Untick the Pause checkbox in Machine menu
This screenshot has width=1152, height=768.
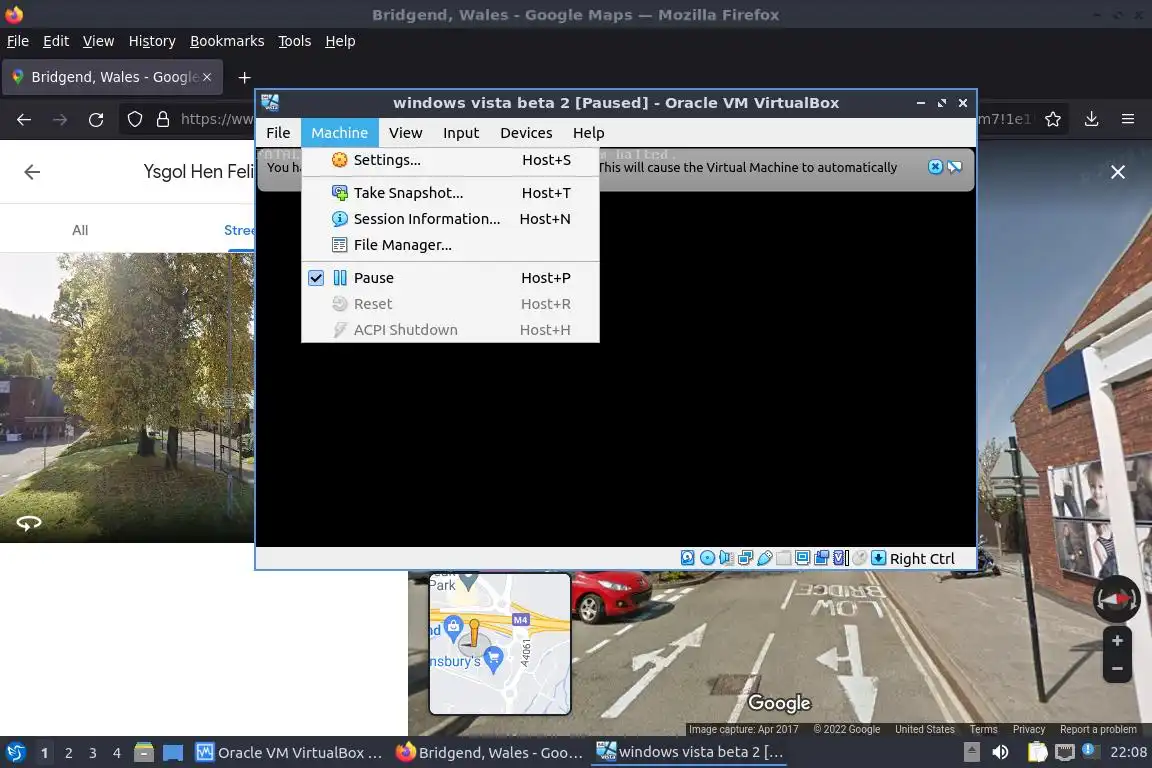coord(316,278)
